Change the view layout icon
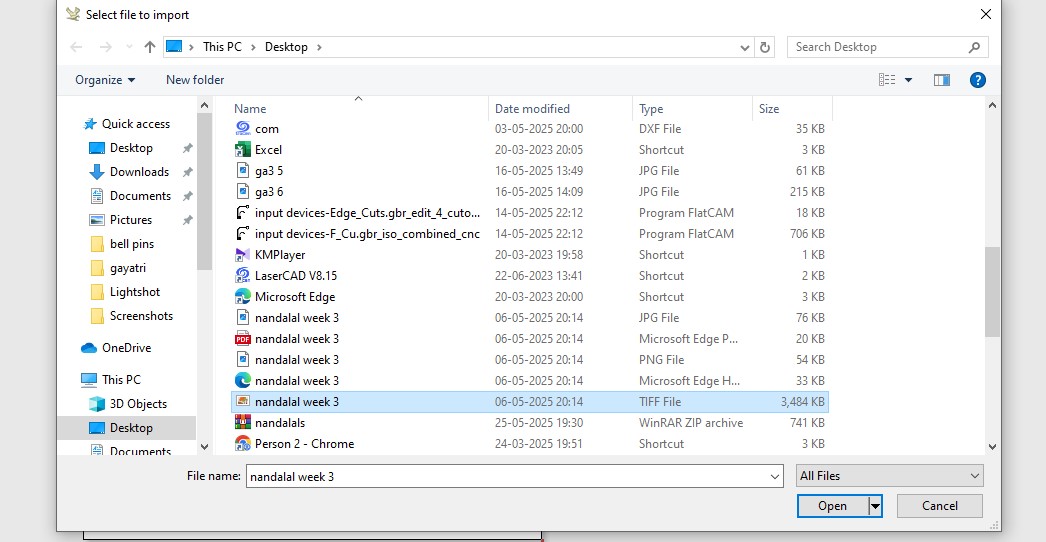Viewport: 1046px width, 542px height. (887, 80)
